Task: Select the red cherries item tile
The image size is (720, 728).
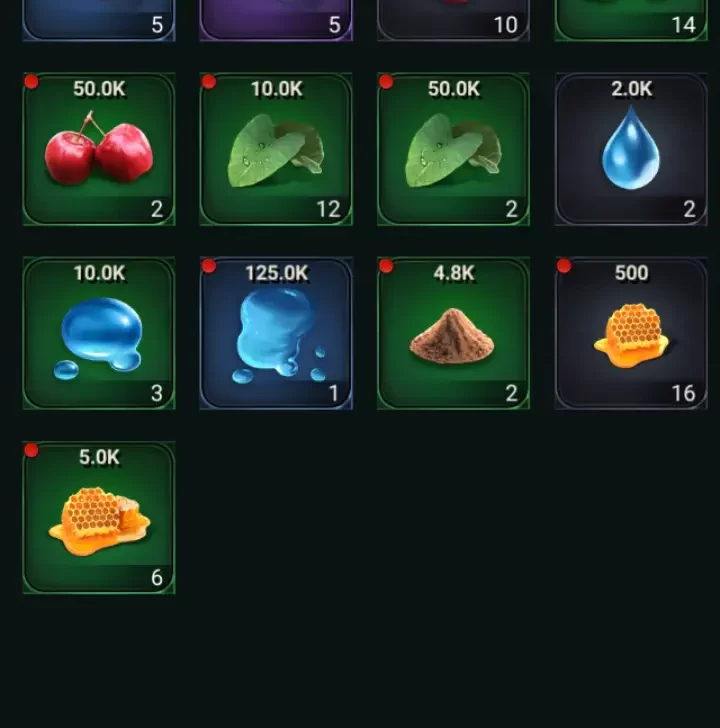Action: click(x=99, y=149)
